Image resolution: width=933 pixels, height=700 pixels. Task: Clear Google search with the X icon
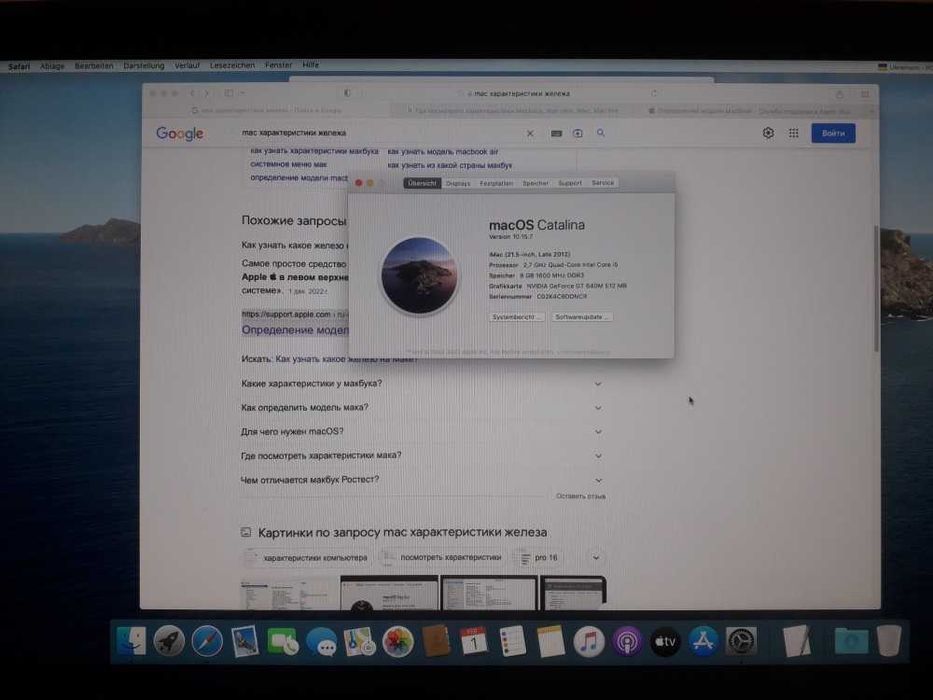530,133
